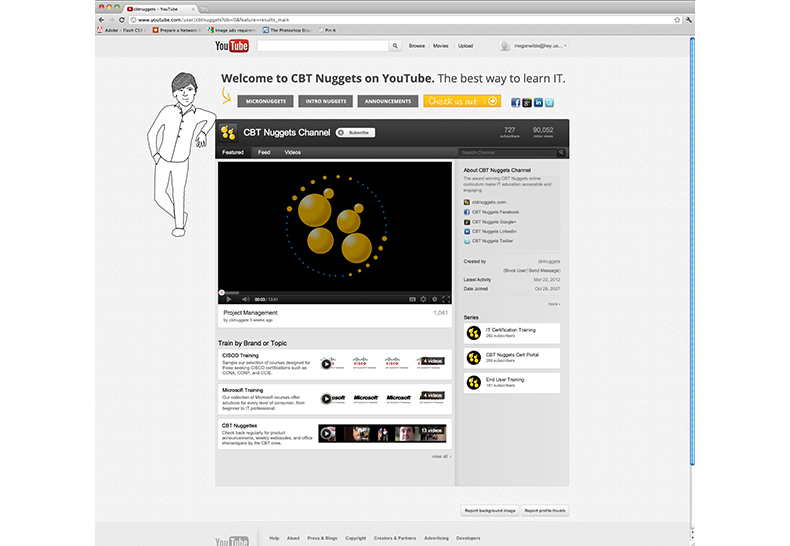Open the account dropdown next to the username
790x546 pixels.
pyautogui.click(x=562, y=46)
